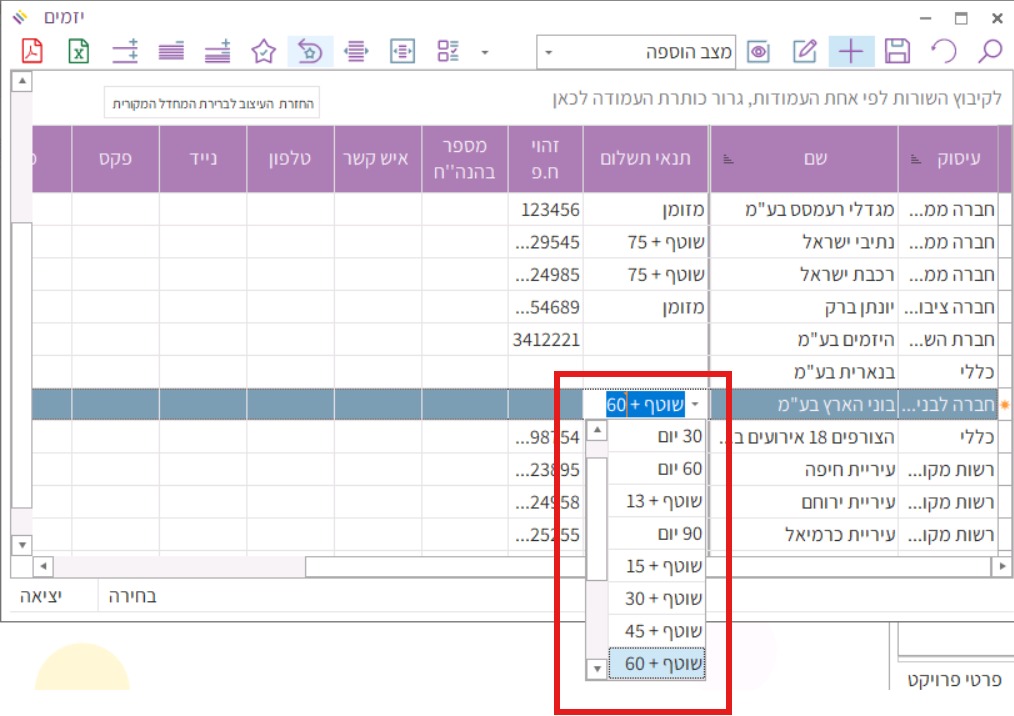The height and width of the screenshot is (716, 1014).
Task: Click the undo arrow icon
Action: (x=943, y=52)
